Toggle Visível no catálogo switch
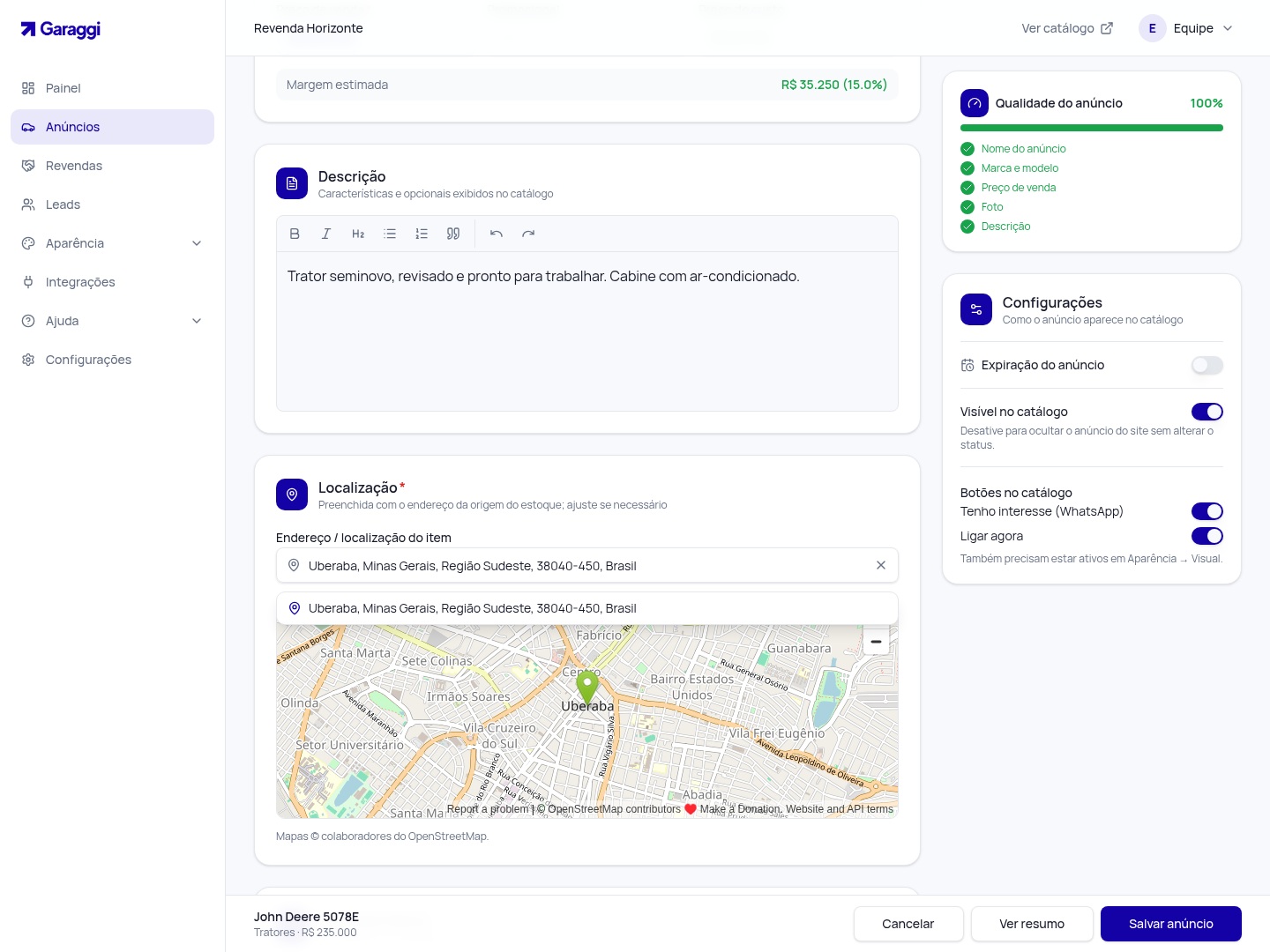This screenshot has height=952, width=1270. pyautogui.click(x=1207, y=412)
